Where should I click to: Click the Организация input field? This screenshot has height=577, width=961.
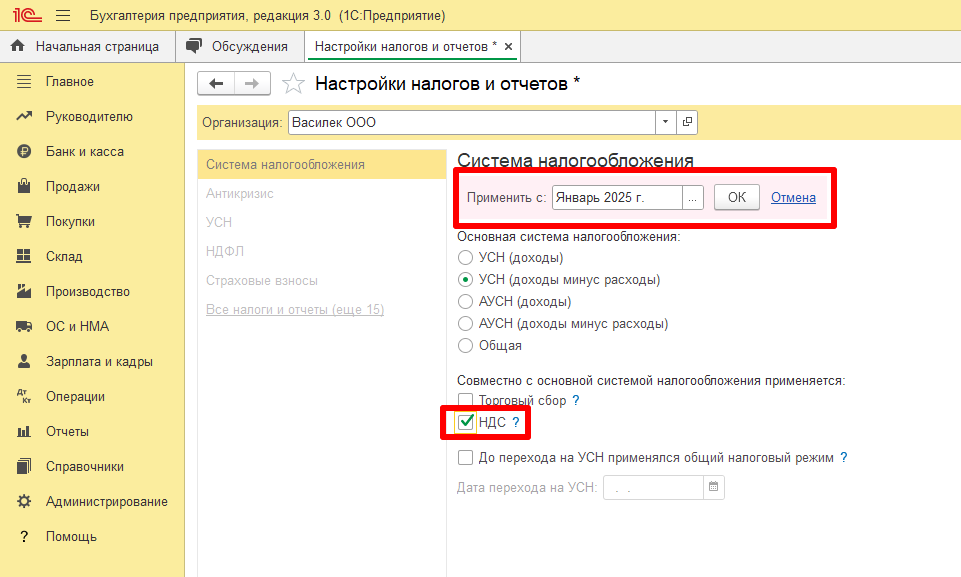(472, 122)
